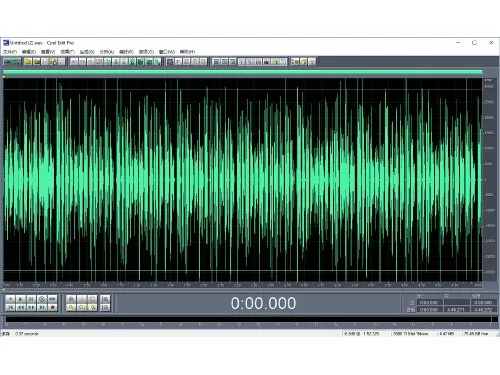Screen dimensions: 500x375
Task: Click the green horizontal view range bar
Action: [x=243, y=72]
